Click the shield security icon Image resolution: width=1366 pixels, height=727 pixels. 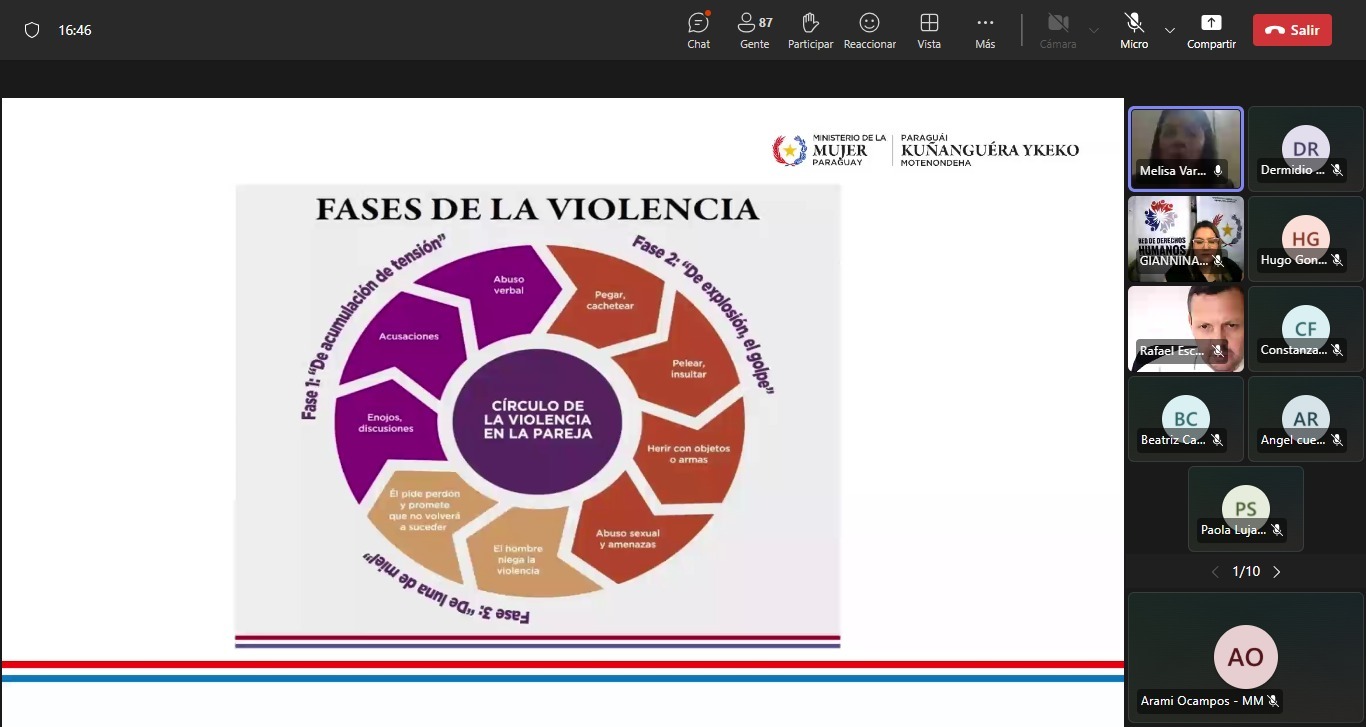click(x=32, y=30)
